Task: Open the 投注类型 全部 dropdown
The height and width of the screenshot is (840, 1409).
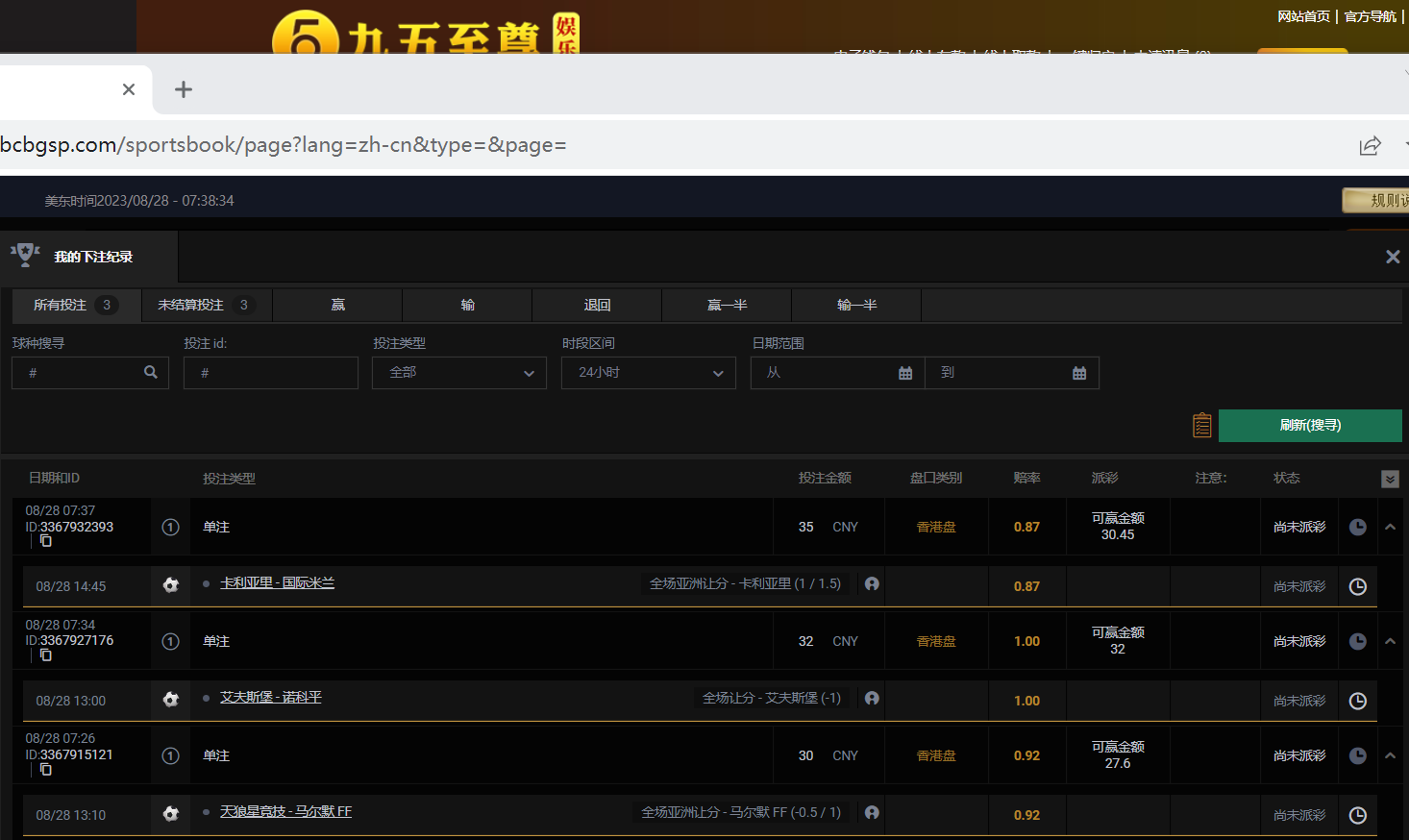Action: 459,373
